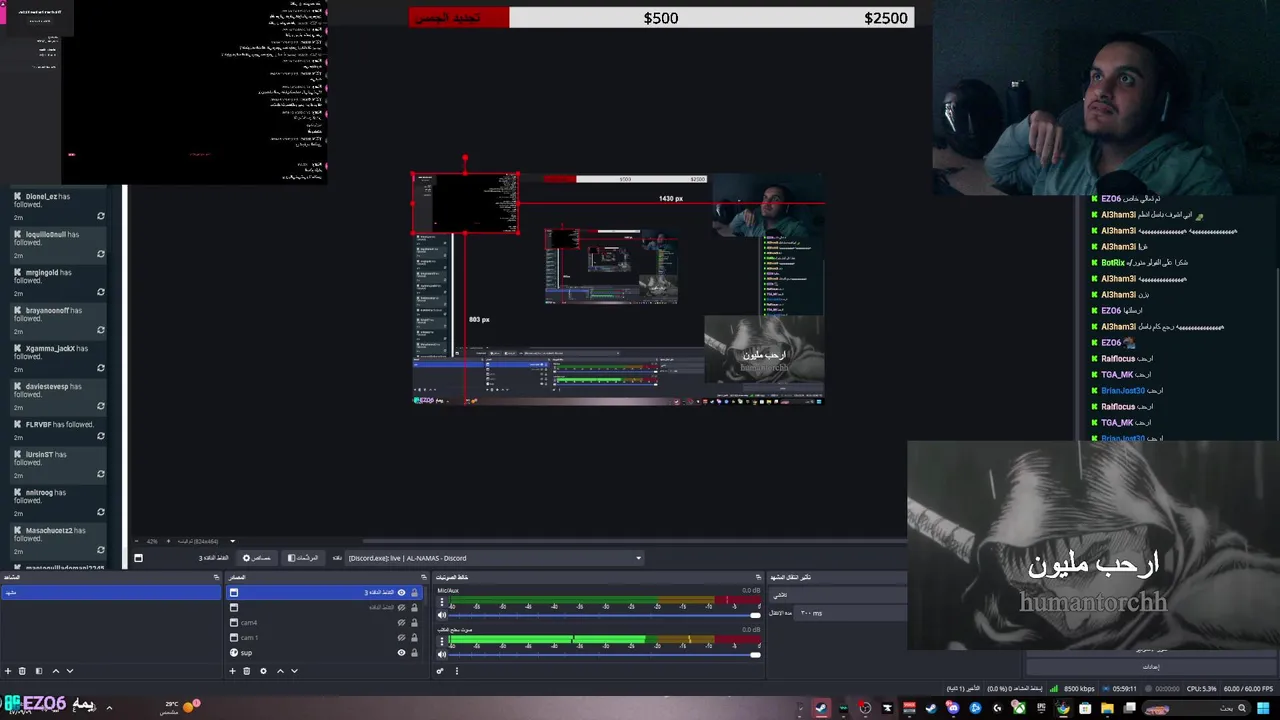Image resolution: width=1280 pixels, height=720 pixels.
Task: Open the audio mixer's bottom three-dot menu
Action: coord(457,671)
